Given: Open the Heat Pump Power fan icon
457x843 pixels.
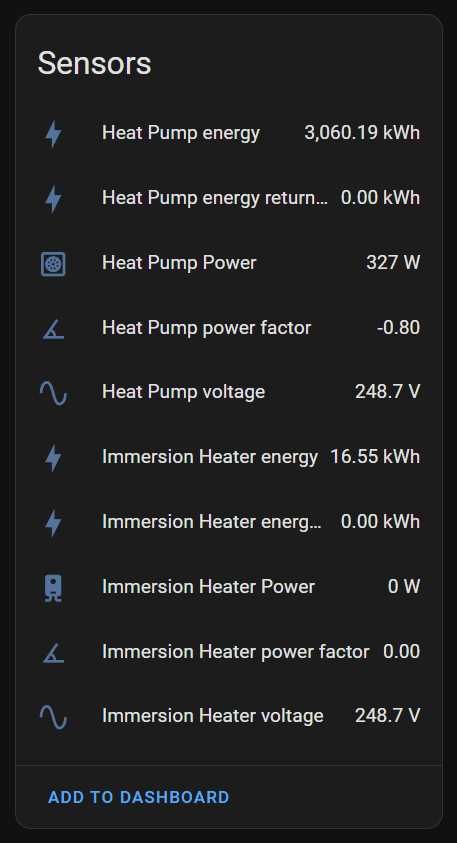Looking at the screenshot, I should 53,264.
